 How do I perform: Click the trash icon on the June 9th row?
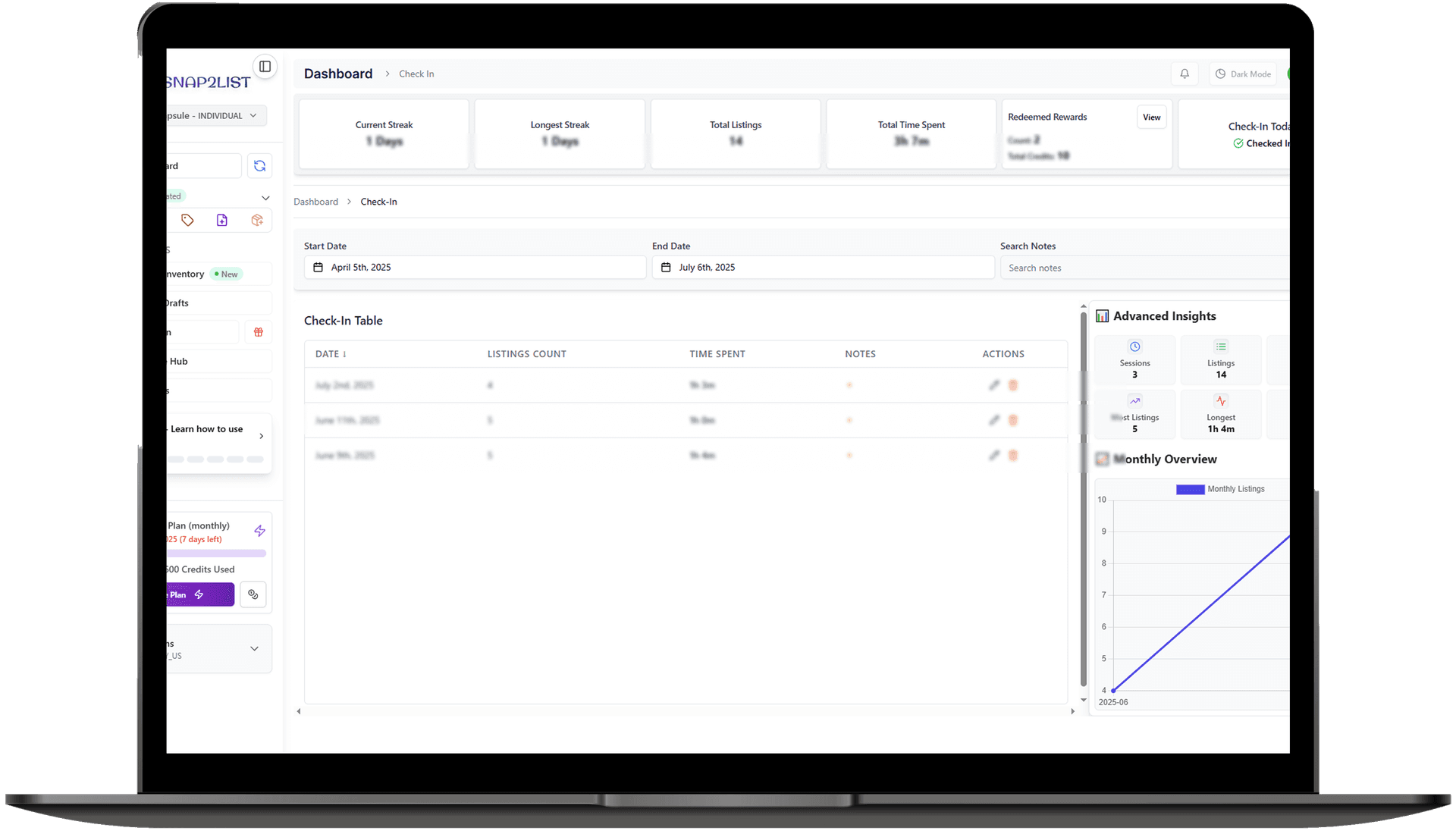[1013, 455]
